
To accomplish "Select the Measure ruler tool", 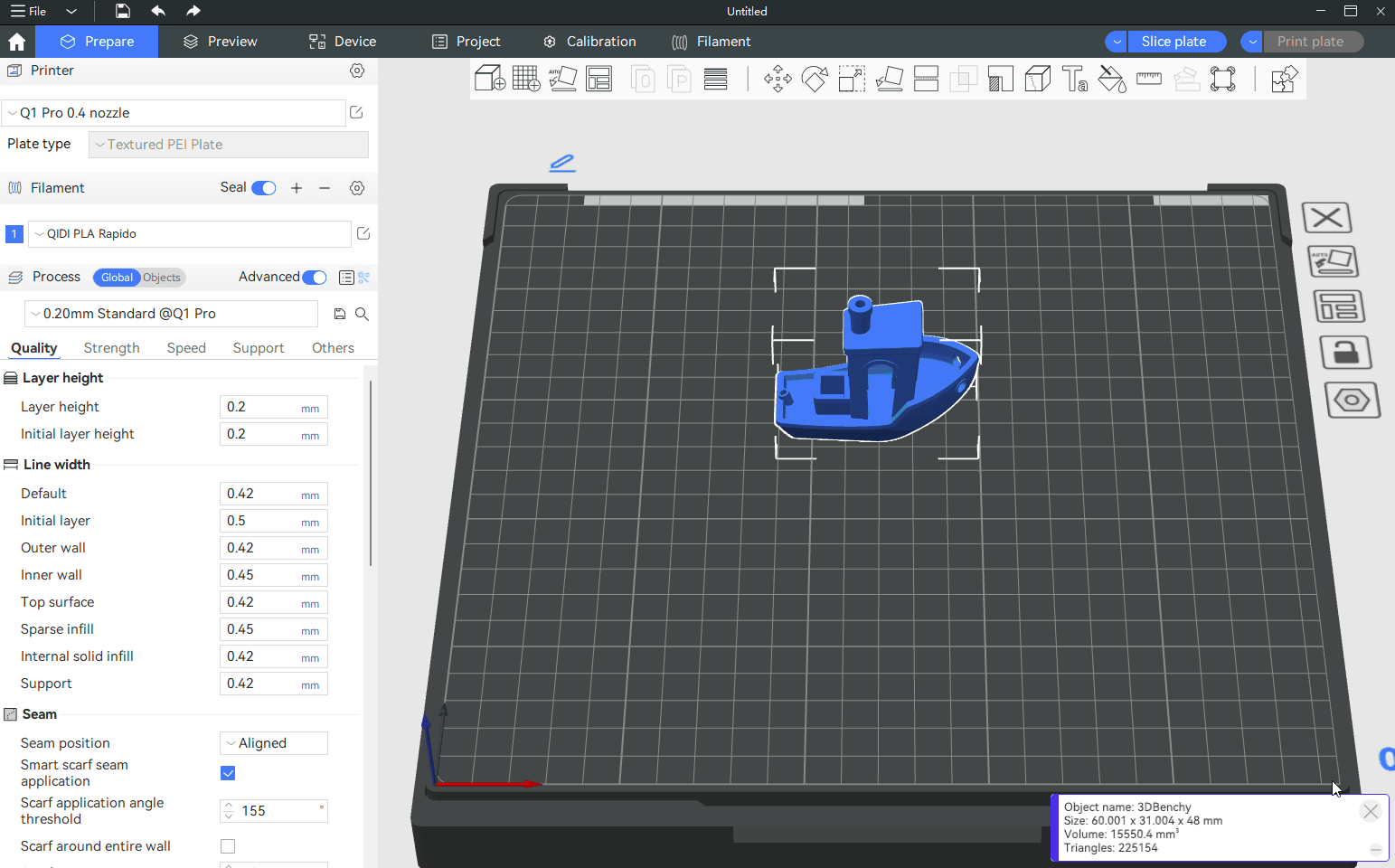I will (1149, 80).
